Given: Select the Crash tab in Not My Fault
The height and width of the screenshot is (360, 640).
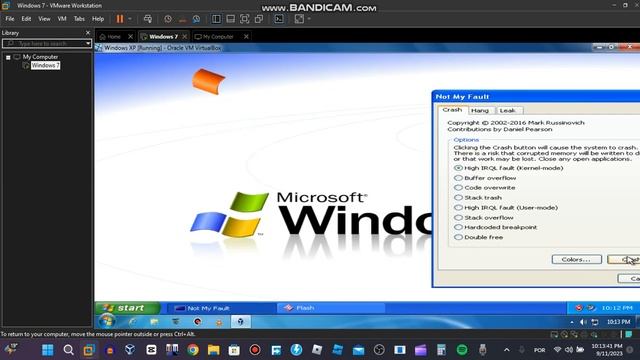Looking at the screenshot, I should pos(452,110).
